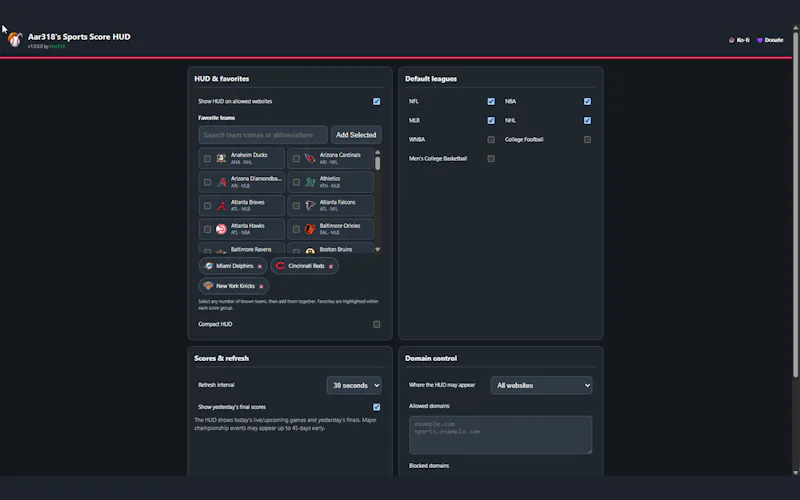The height and width of the screenshot is (500, 800).
Task: Select the Cincinnati Reds favorite chip
Action: coord(304,266)
